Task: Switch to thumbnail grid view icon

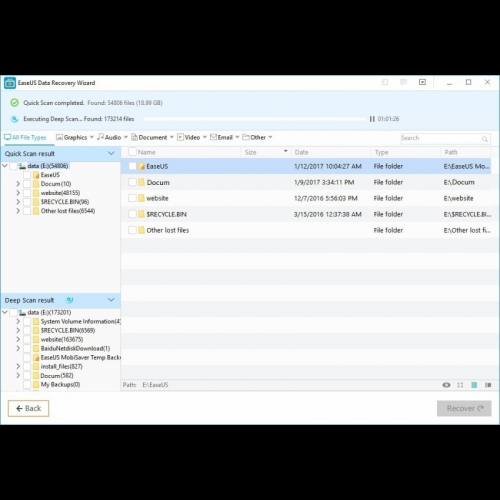Action: click(x=460, y=385)
